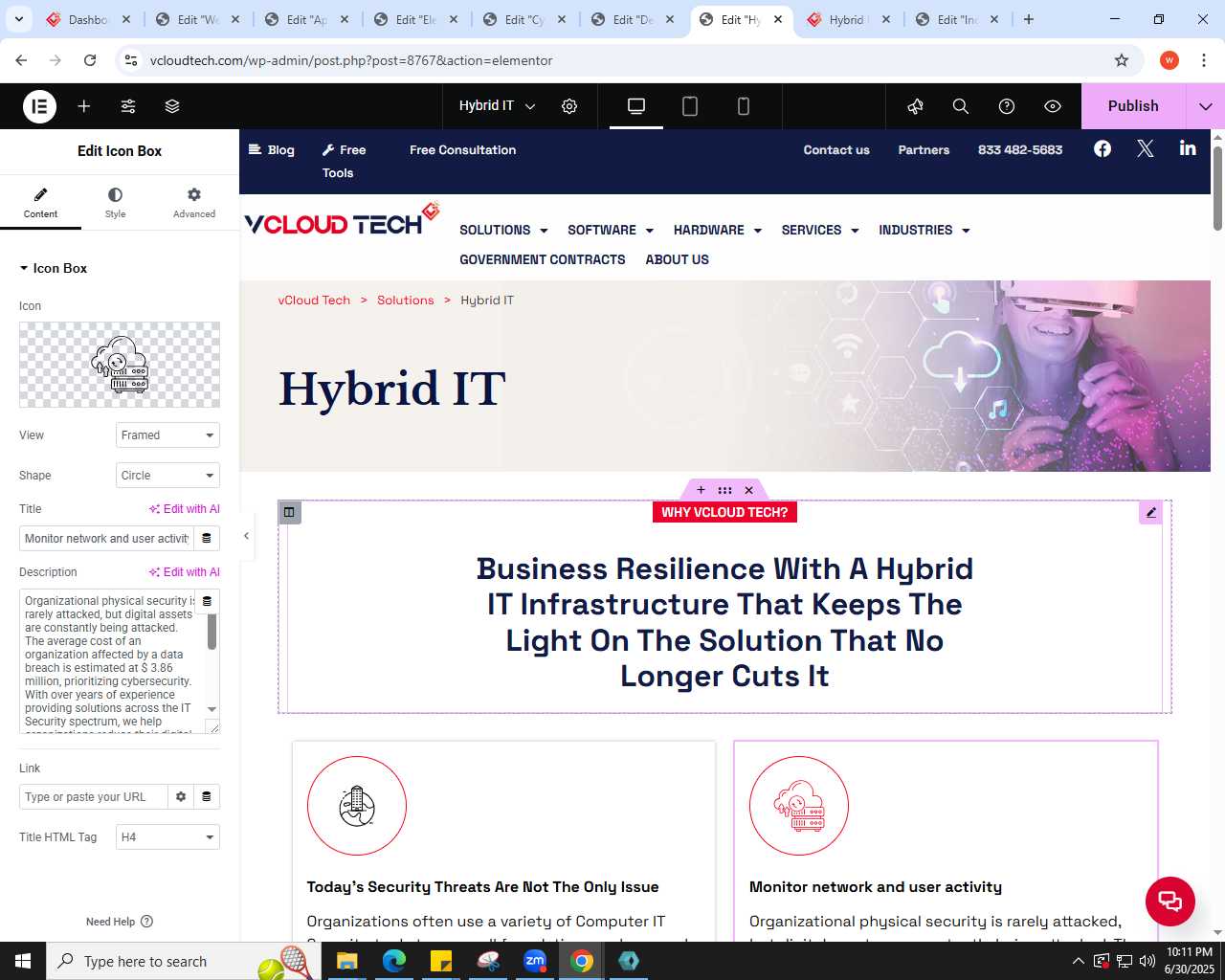The height and width of the screenshot is (980, 1225).
Task: Open Windows Start menu
Action: [23, 961]
